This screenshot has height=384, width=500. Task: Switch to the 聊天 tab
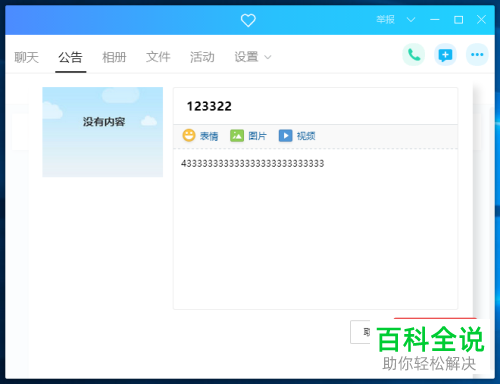[26, 57]
